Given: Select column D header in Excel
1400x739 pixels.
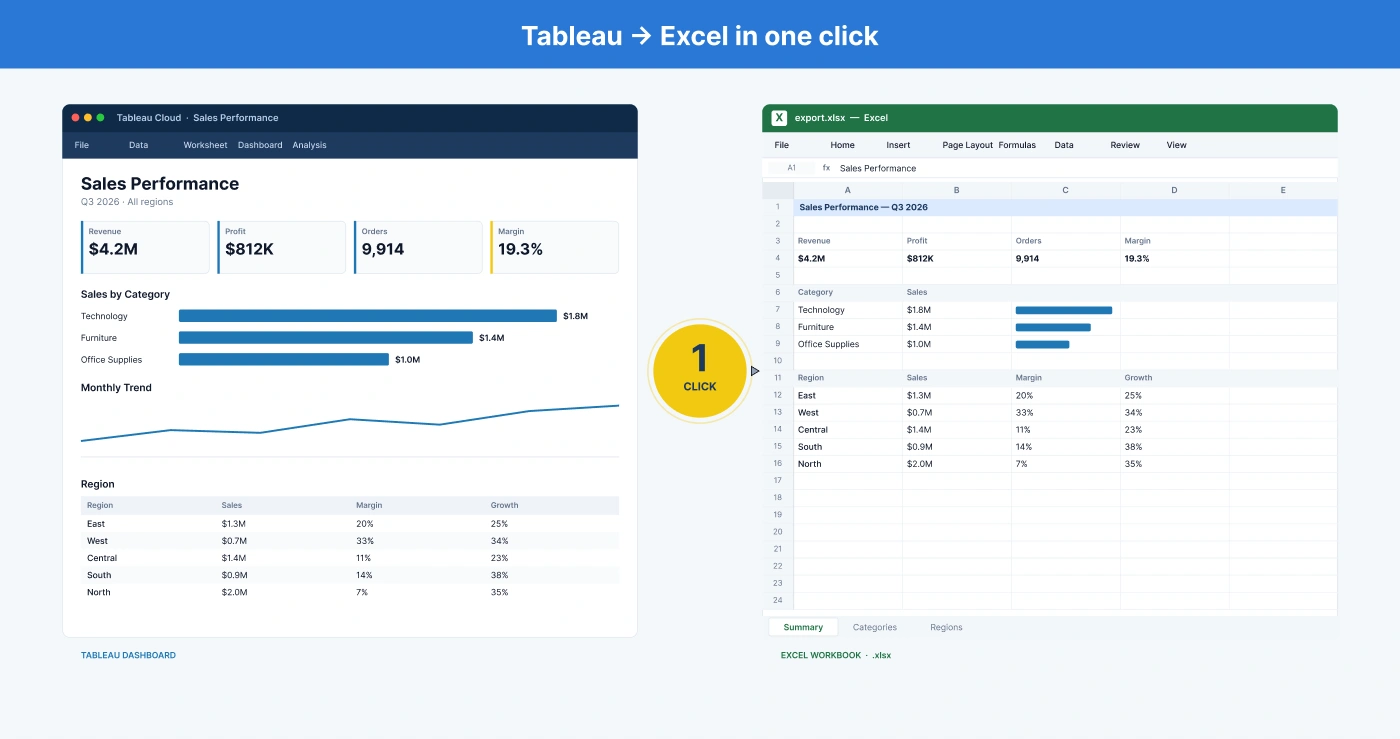Looking at the screenshot, I should 1174,190.
